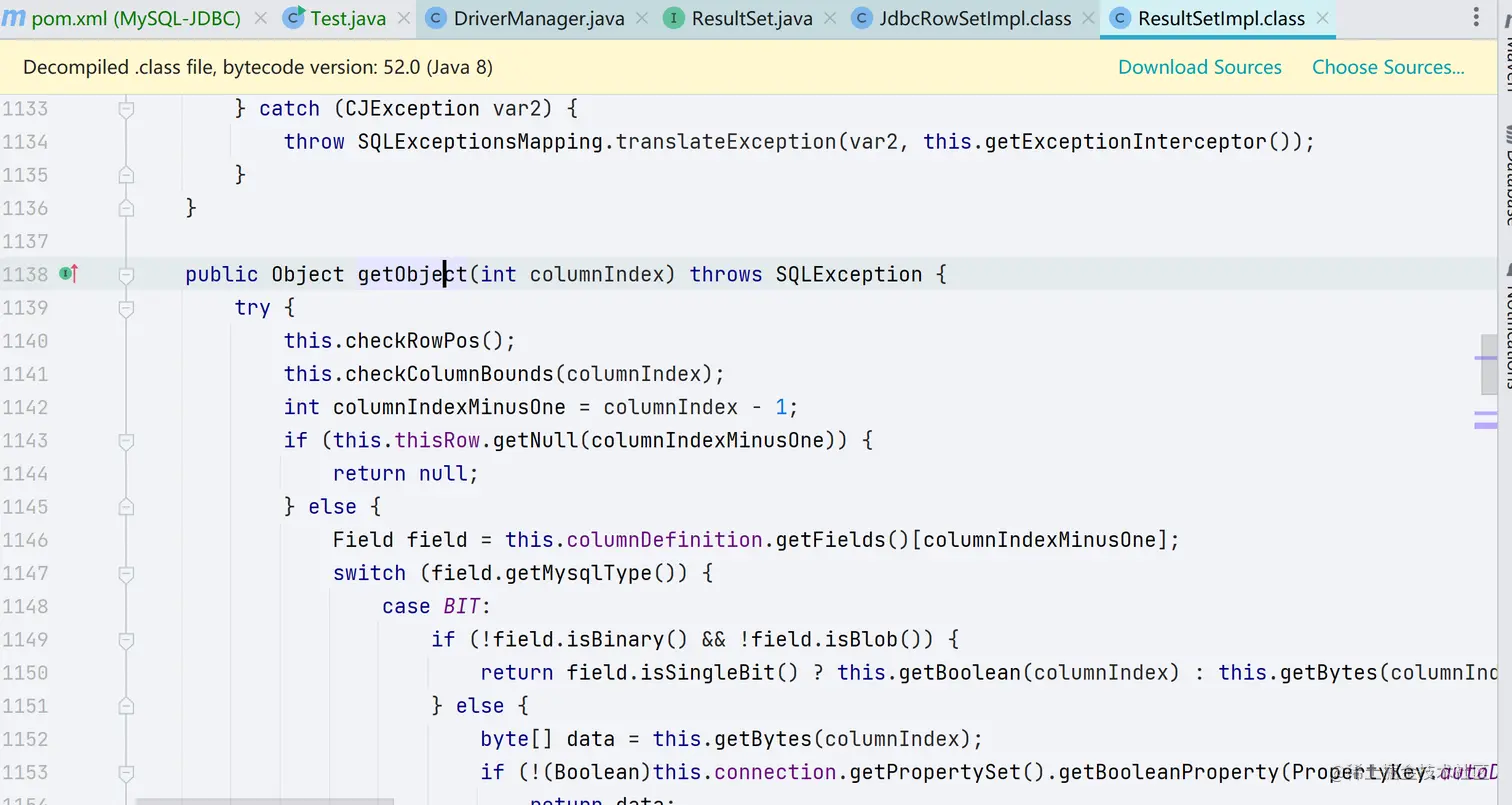Click SQLExceptionsMapping on line 1134
Viewport: 1512px width, 805px height.
[481, 141]
